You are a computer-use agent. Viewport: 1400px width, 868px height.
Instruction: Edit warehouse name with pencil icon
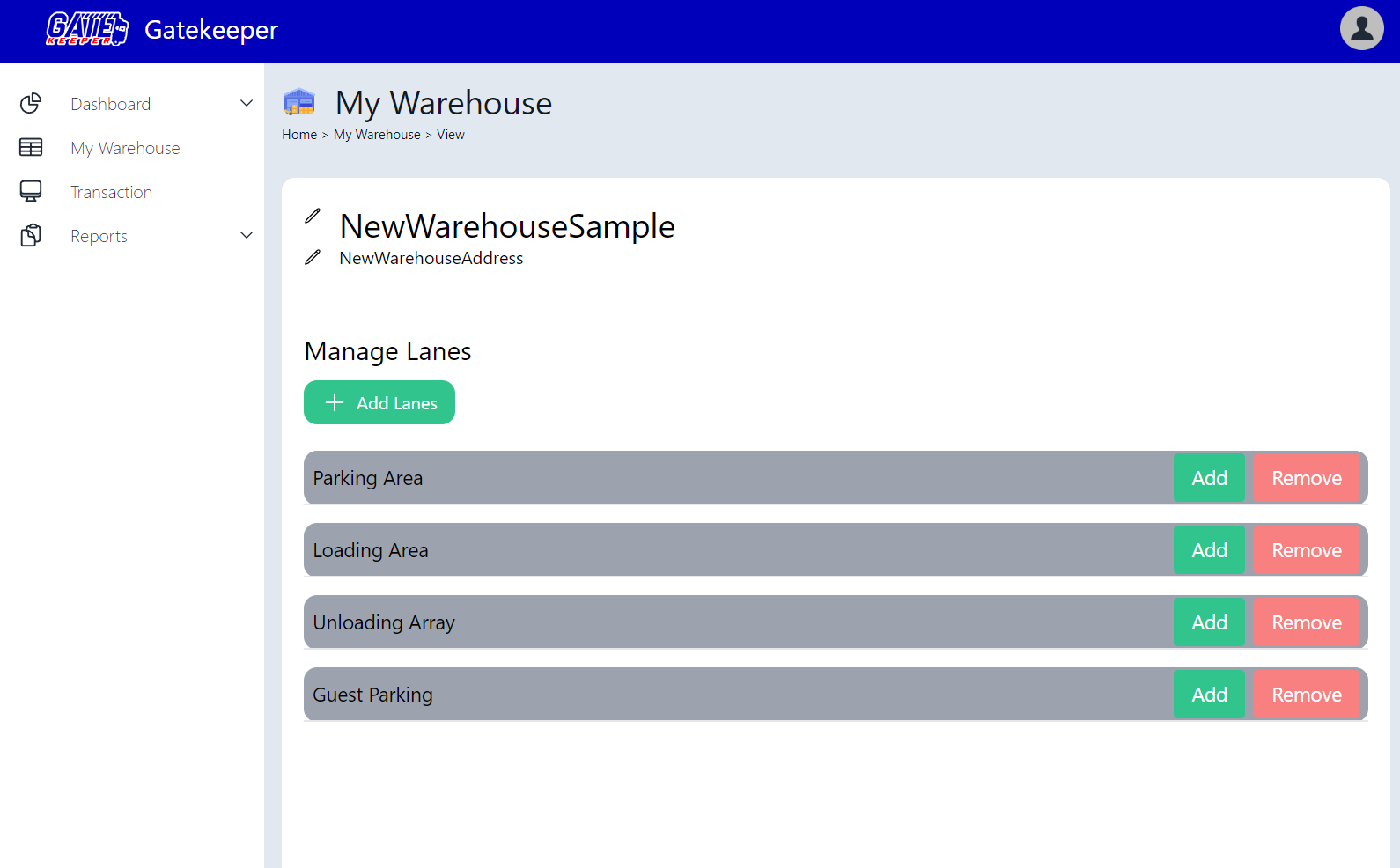pyautogui.click(x=313, y=217)
